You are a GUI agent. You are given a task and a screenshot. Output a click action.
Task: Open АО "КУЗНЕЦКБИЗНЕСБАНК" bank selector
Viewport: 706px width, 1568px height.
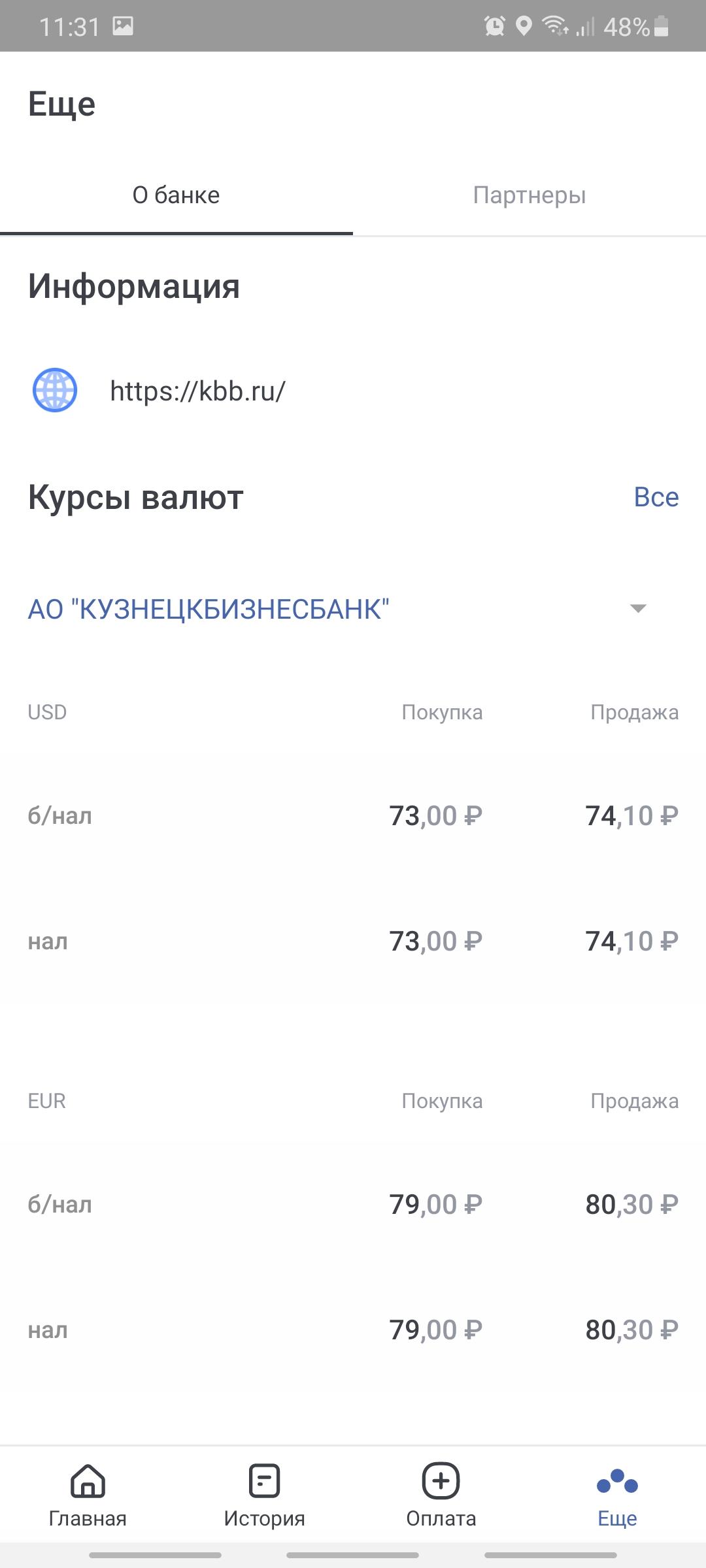coord(209,610)
